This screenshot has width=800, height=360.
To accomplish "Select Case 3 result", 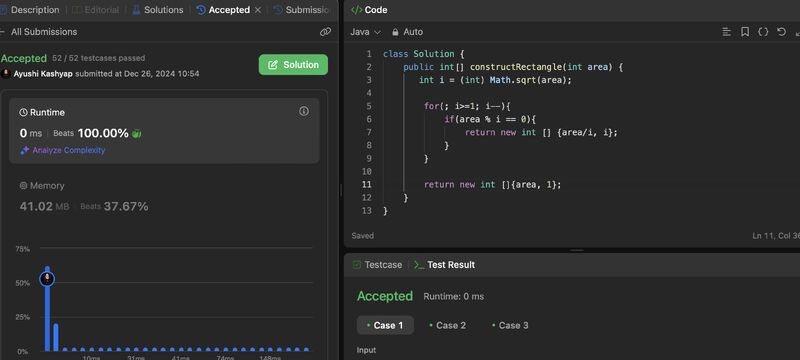I will pyautogui.click(x=510, y=325).
